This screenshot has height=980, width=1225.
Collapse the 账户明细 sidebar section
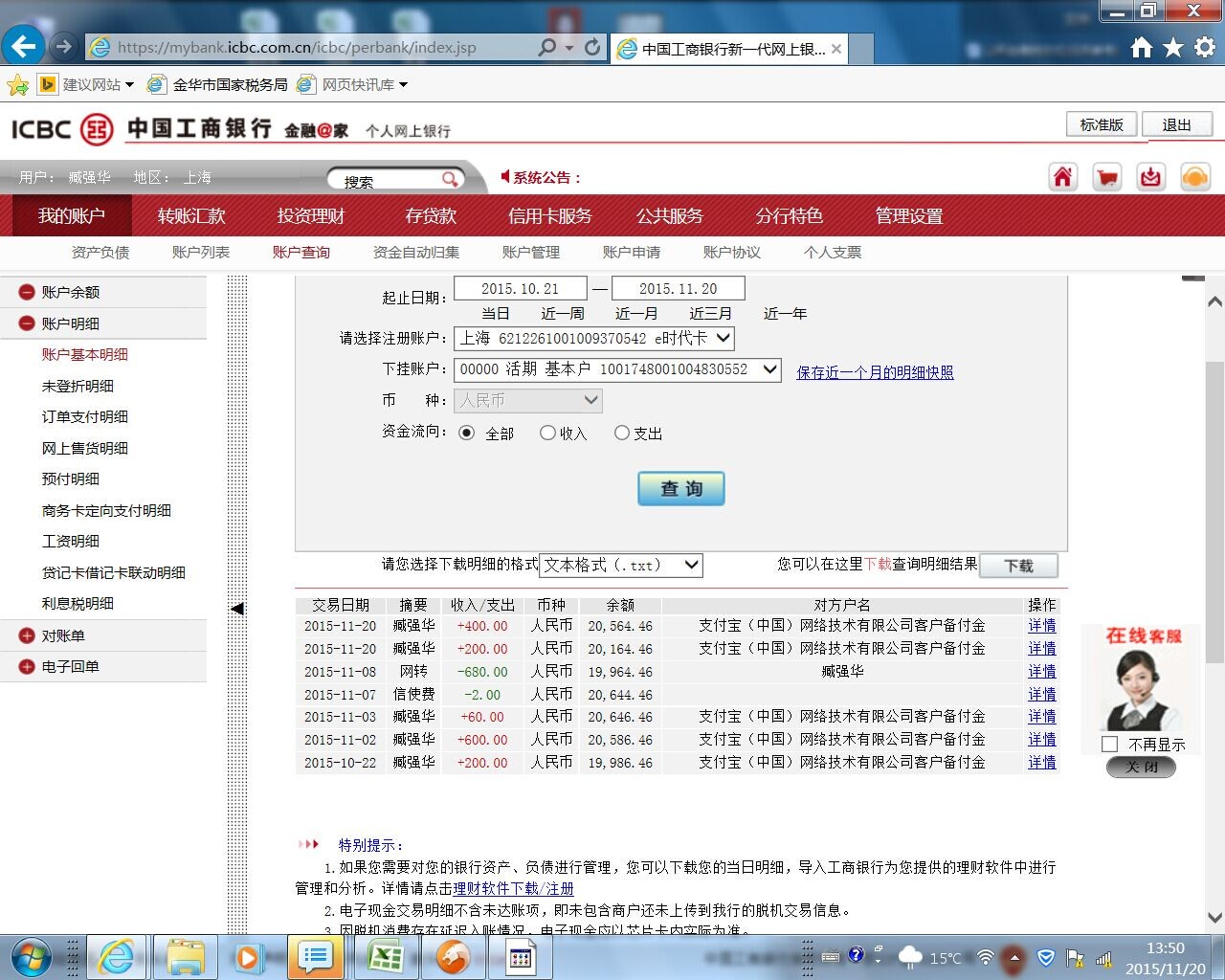(x=26, y=323)
